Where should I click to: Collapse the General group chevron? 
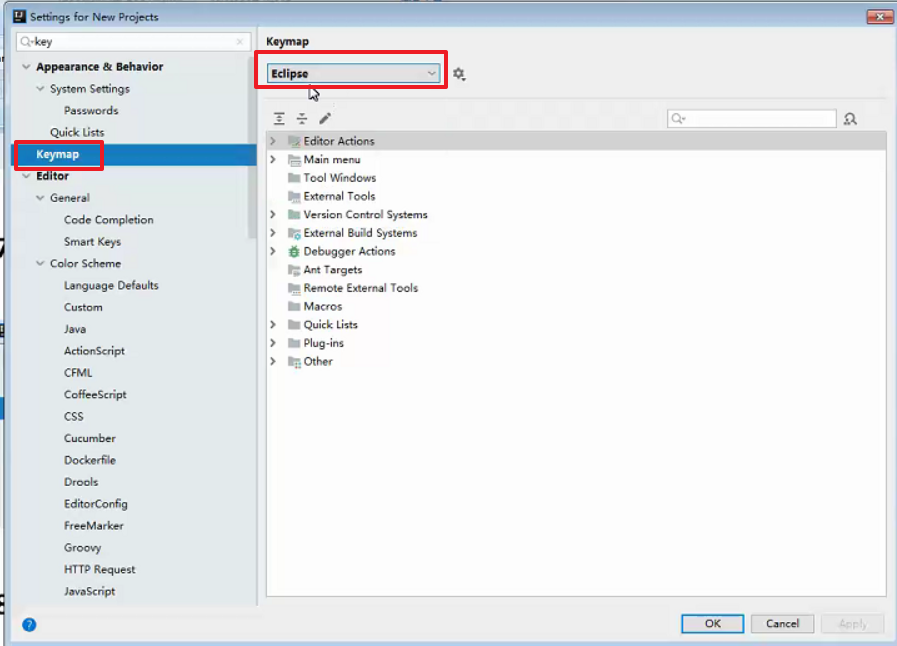[x=40, y=197]
